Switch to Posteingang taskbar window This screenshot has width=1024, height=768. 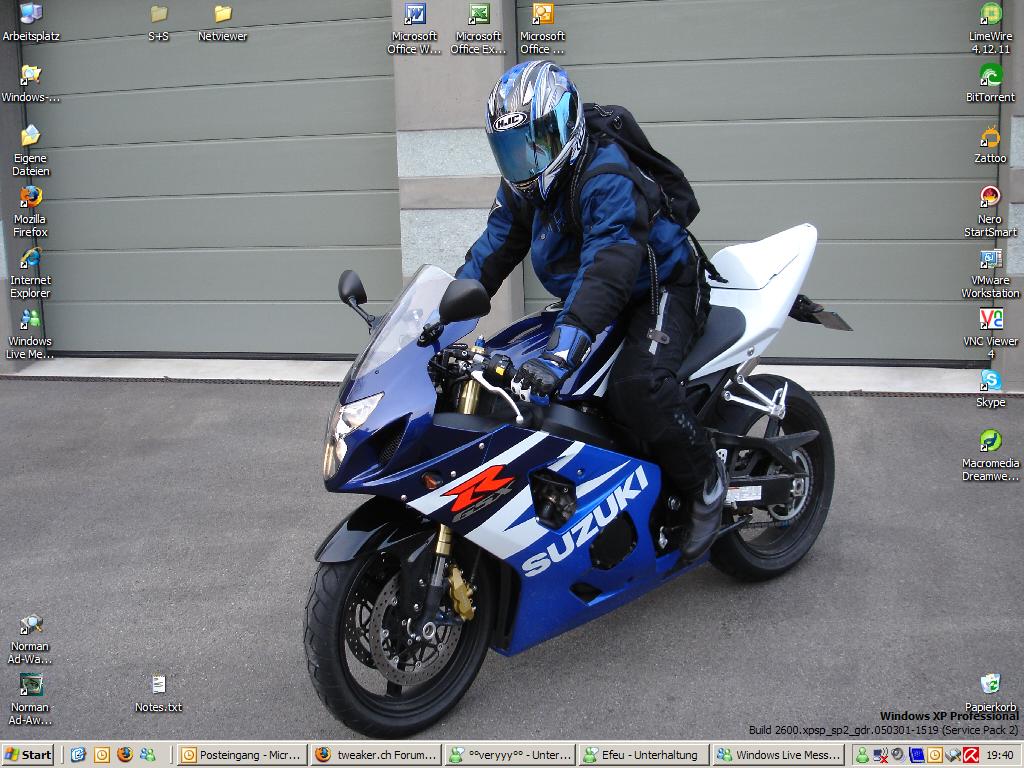(x=240, y=755)
